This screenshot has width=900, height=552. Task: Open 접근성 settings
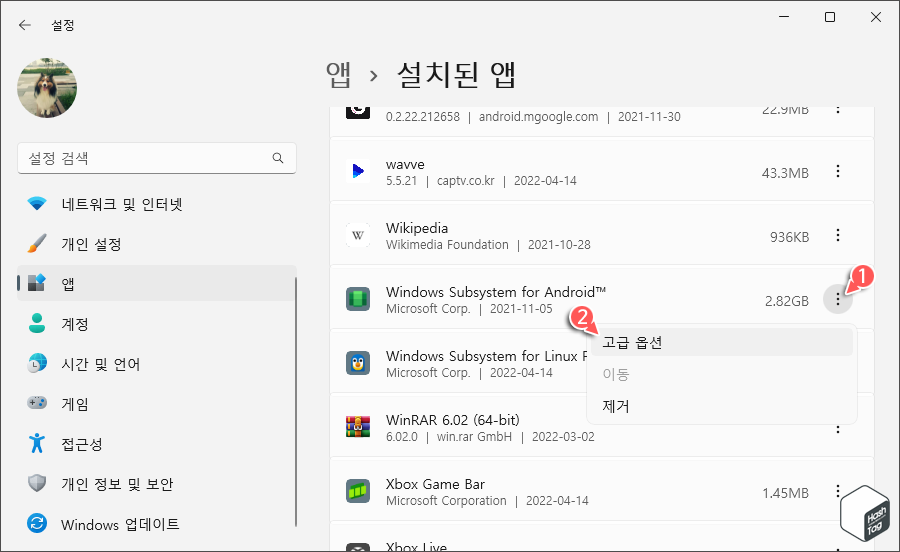click(157, 444)
